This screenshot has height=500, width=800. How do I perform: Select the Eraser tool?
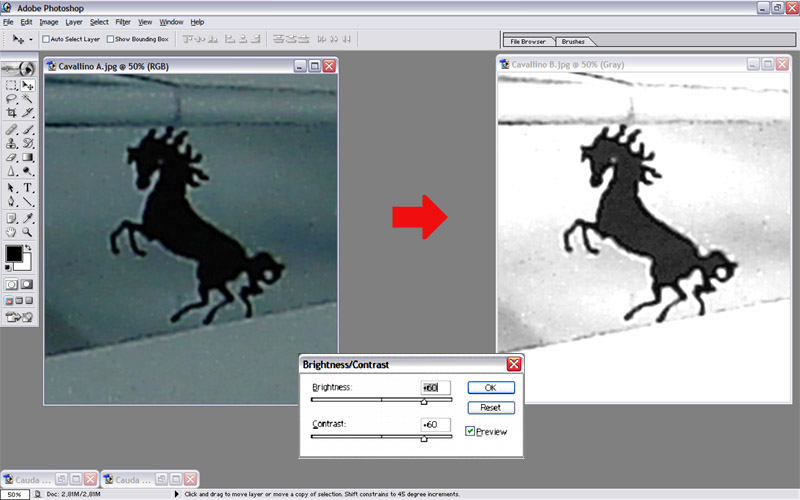click(x=11, y=157)
